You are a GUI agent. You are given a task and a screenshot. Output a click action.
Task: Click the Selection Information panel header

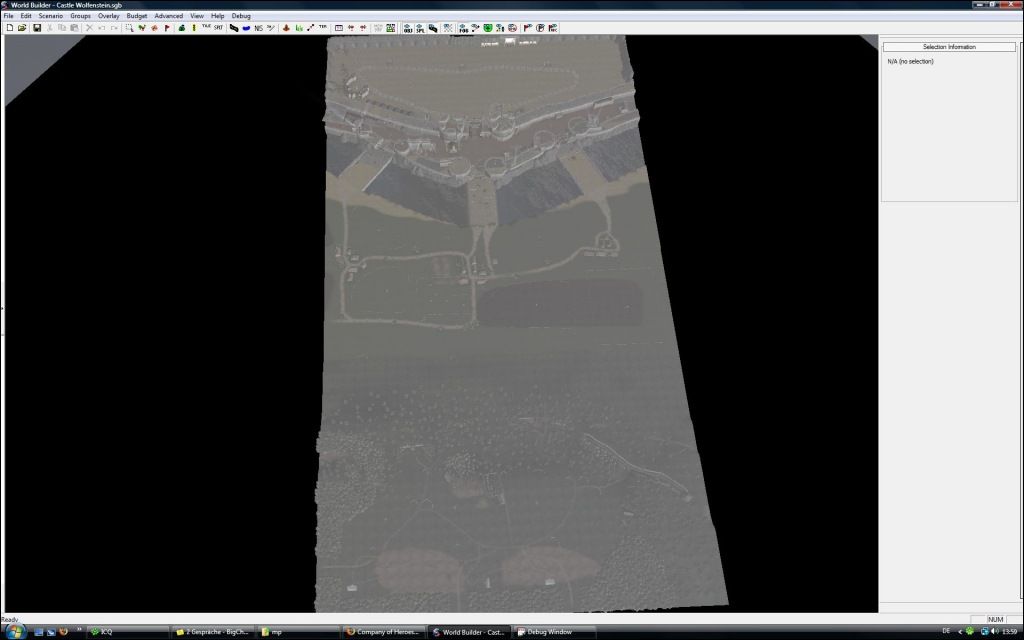point(948,47)
